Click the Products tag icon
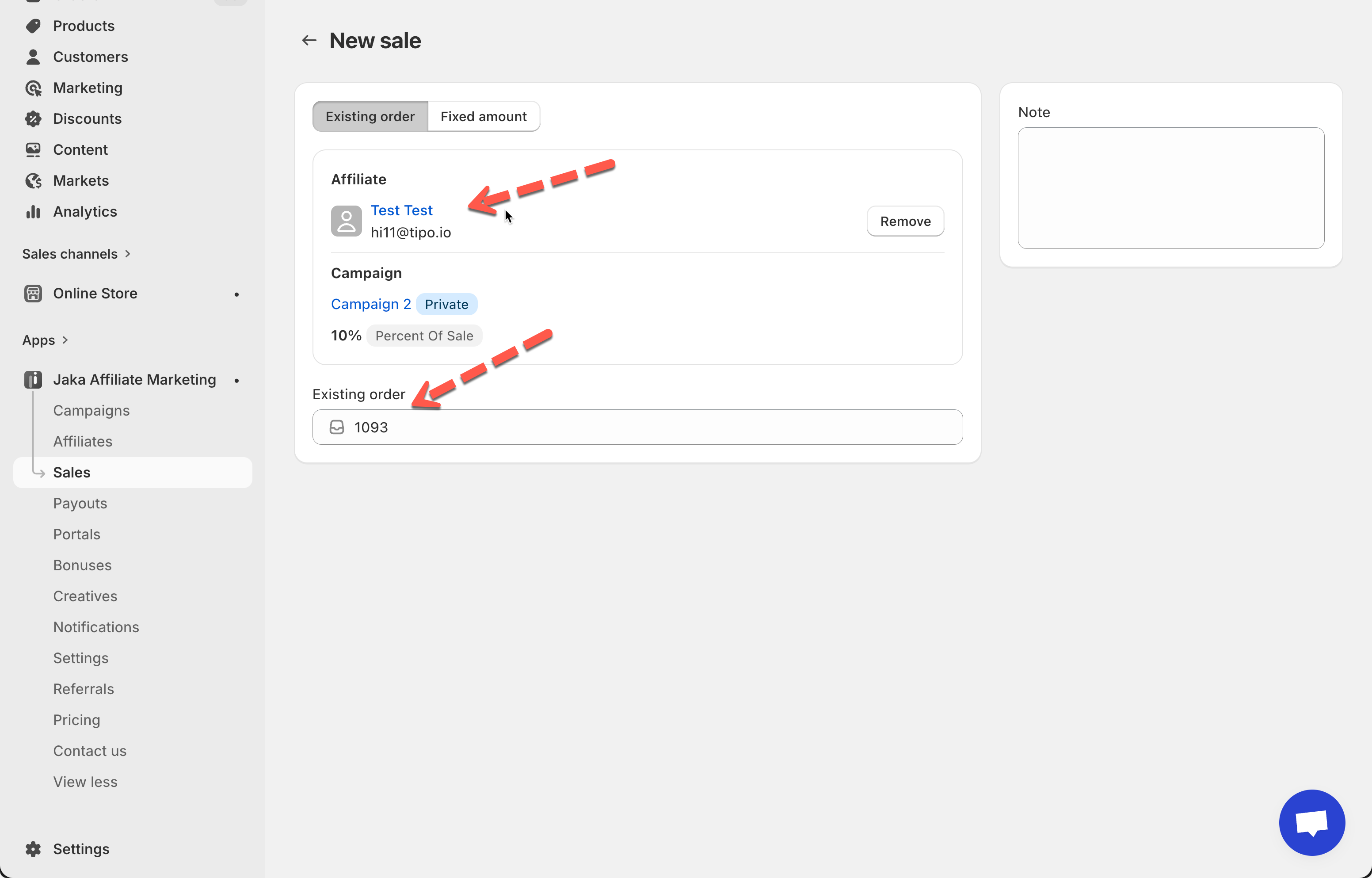 coord(33,26)
